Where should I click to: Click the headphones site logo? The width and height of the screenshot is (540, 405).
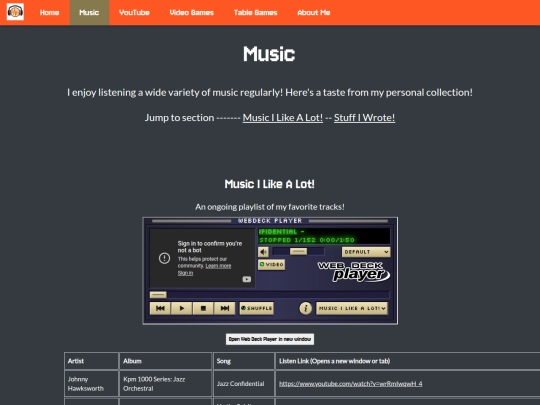(15, 12)
